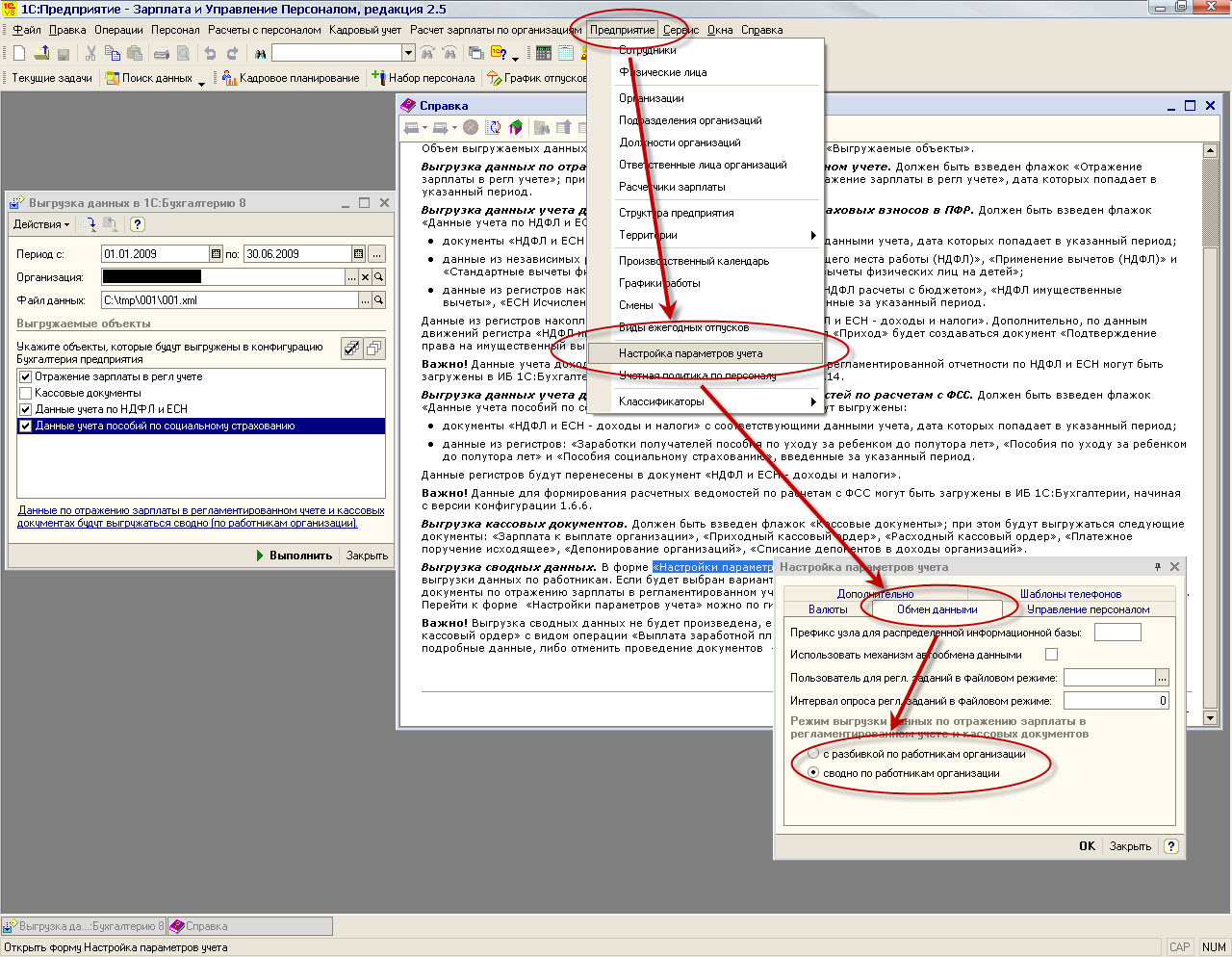Image resolution: width=1232 pixels, height=957 pixels.
Task: Switch to the Управление персоналом tab
Action: [x=1088, y=609]
